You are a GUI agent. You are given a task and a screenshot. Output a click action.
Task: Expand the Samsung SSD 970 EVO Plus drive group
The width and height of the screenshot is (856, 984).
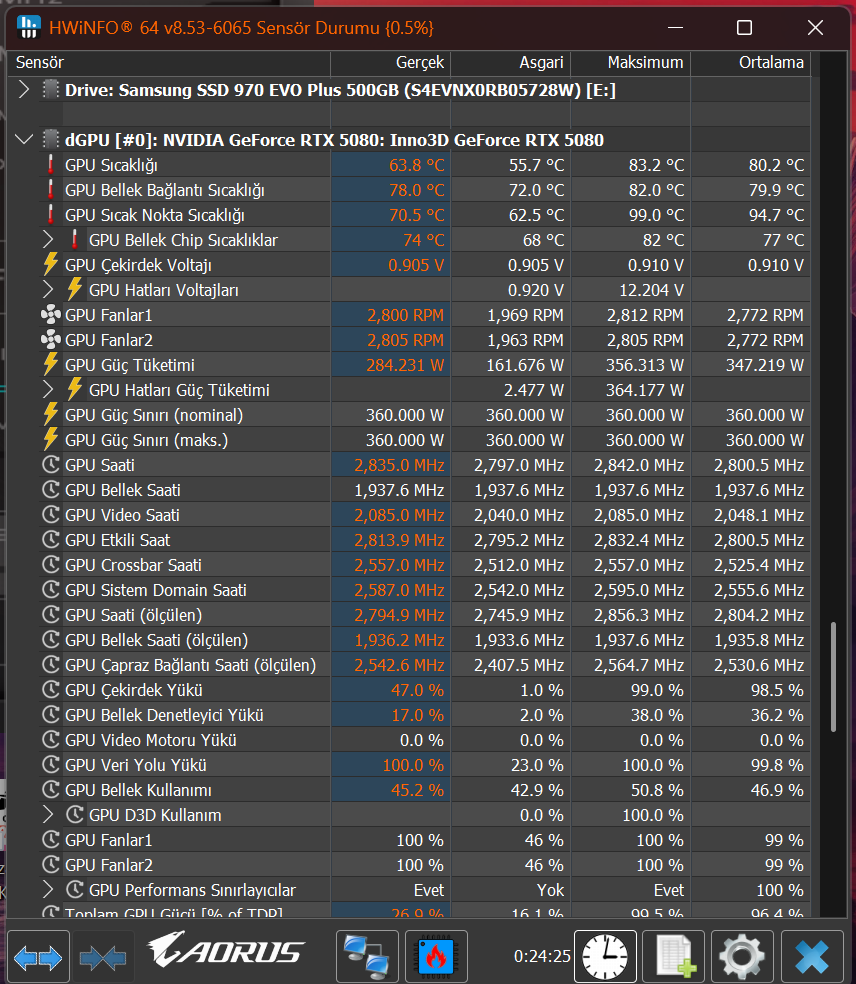tap(24, 90)
